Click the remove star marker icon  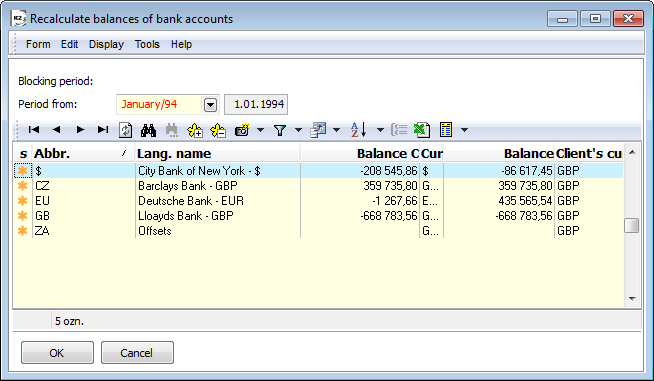218,130
